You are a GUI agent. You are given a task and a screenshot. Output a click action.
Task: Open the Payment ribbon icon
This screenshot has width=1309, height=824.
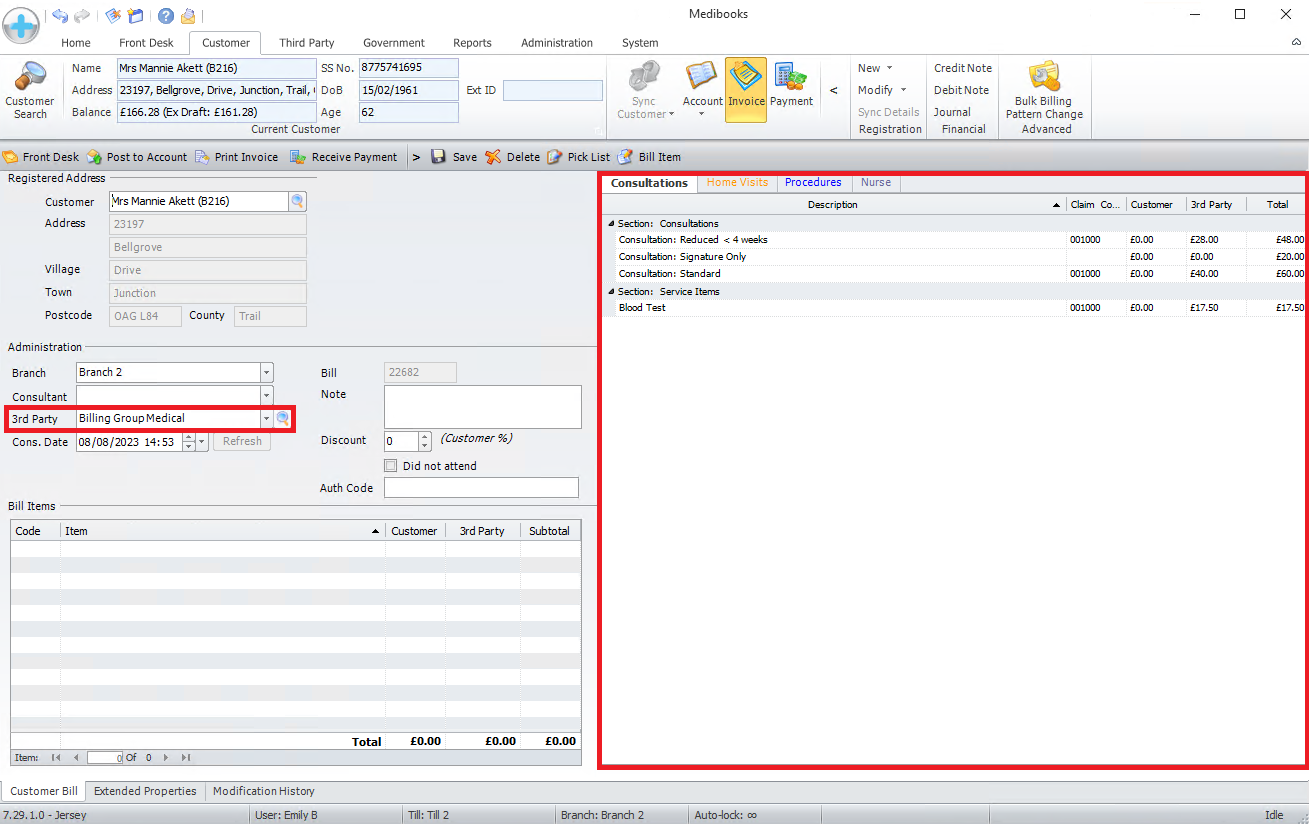791,79
